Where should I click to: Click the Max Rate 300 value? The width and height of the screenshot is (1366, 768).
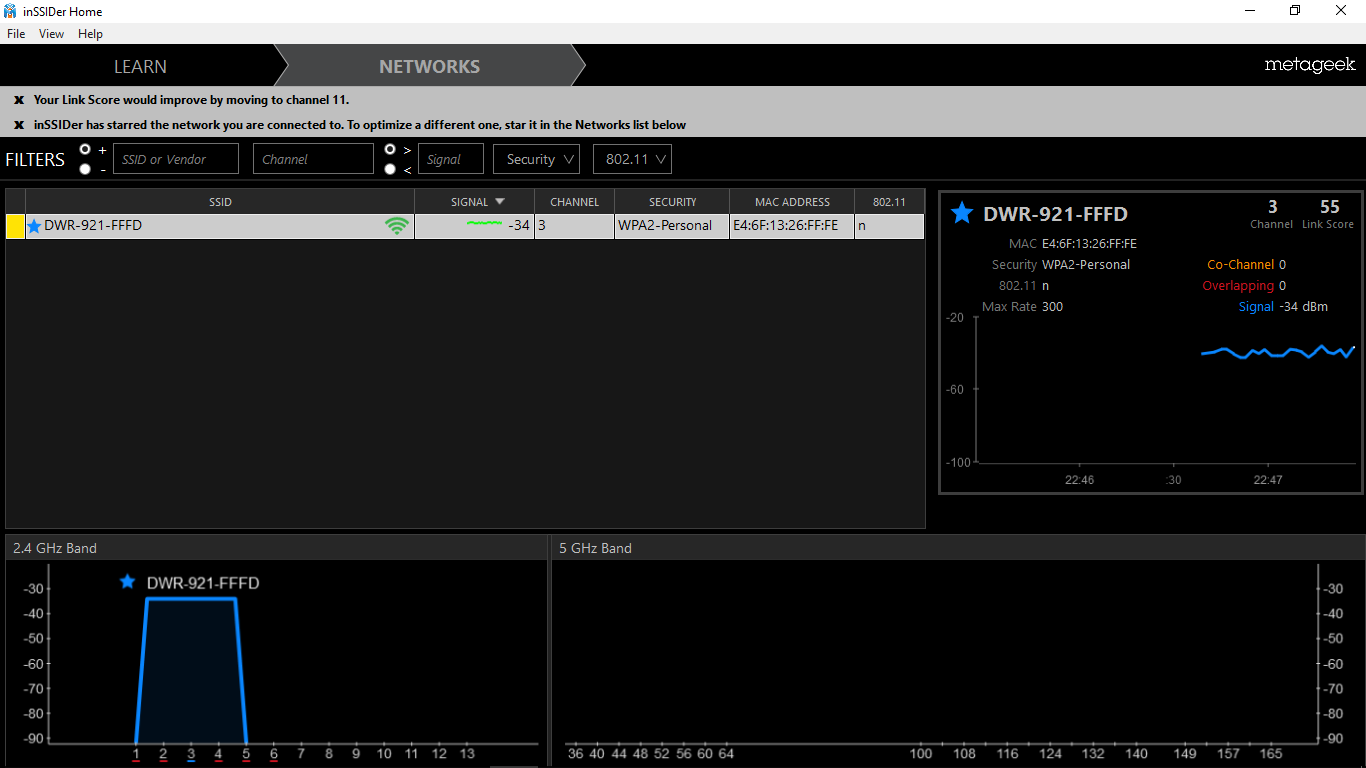[1052, 307]
